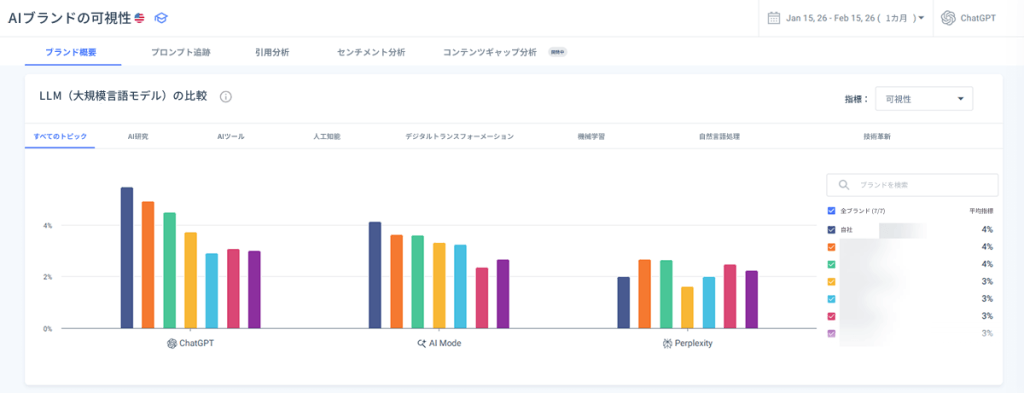This screenshot has height=393, width=1024.
Task: Click the orange bar in Perplexity group
Action: click(645, 294)
